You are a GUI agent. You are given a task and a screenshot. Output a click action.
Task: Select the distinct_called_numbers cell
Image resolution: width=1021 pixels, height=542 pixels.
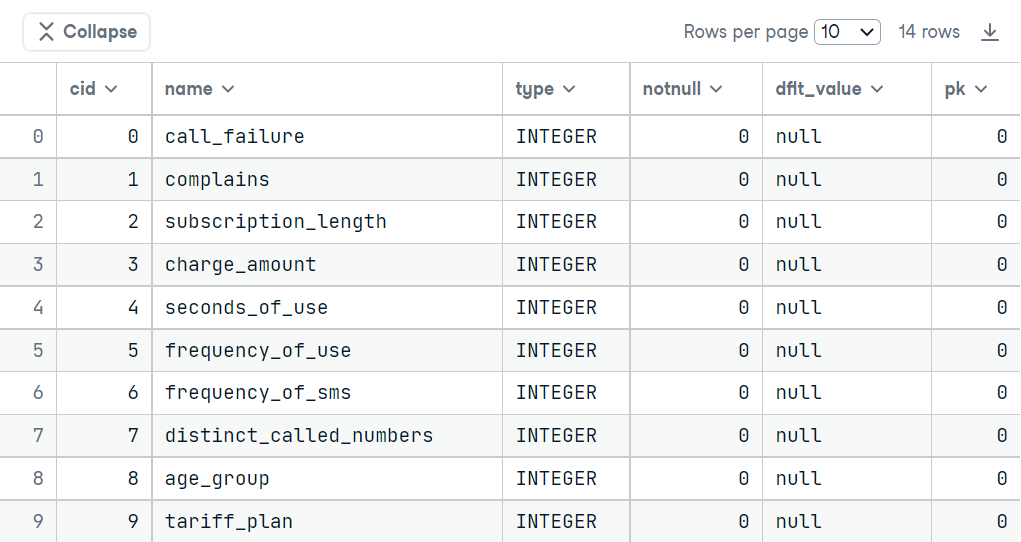click(328, 436)
